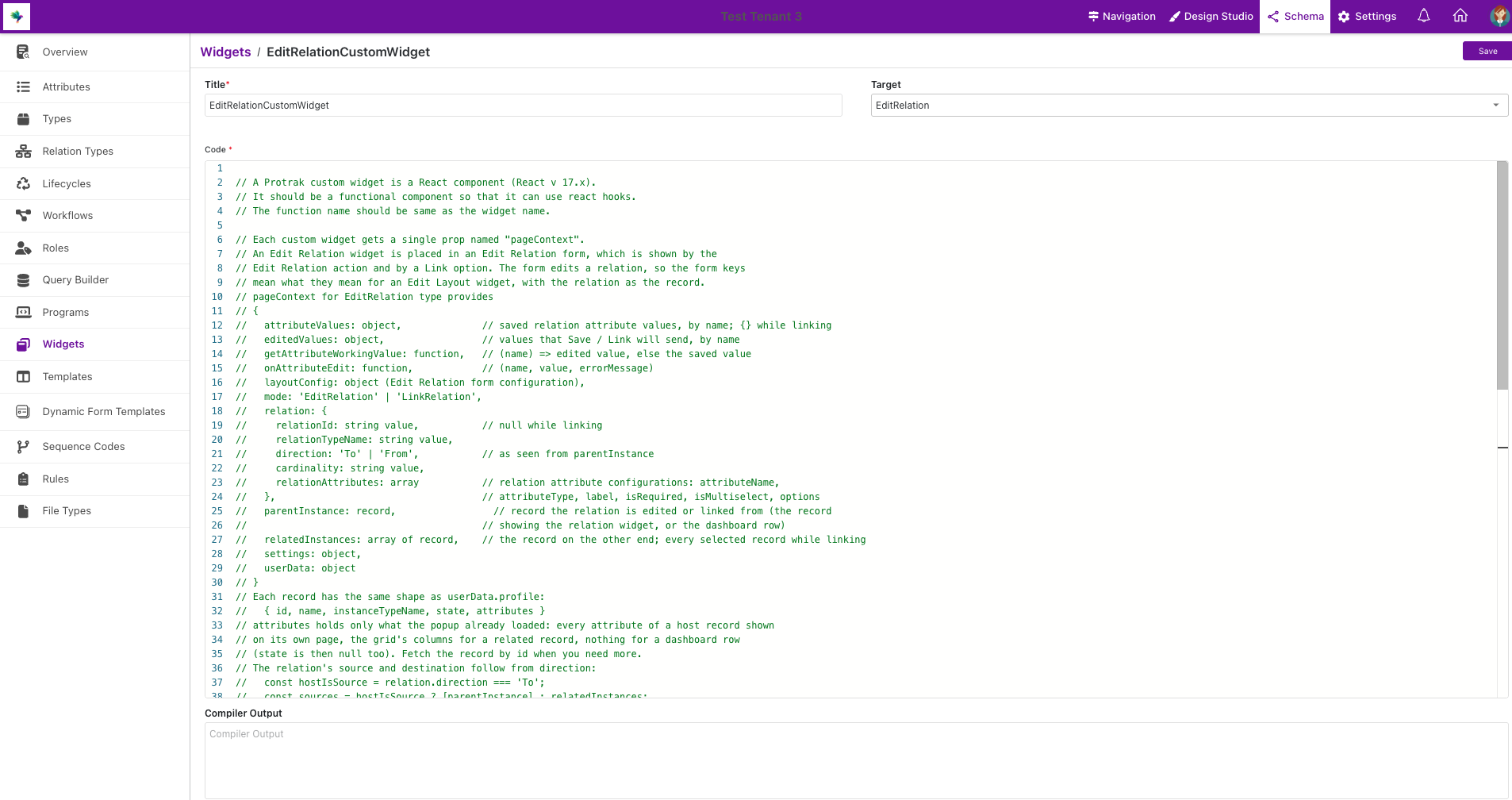Screen dimensions: 1512x800
Task: Click the Sequence Codes branch icon
Action: click(x=23, y=447)
